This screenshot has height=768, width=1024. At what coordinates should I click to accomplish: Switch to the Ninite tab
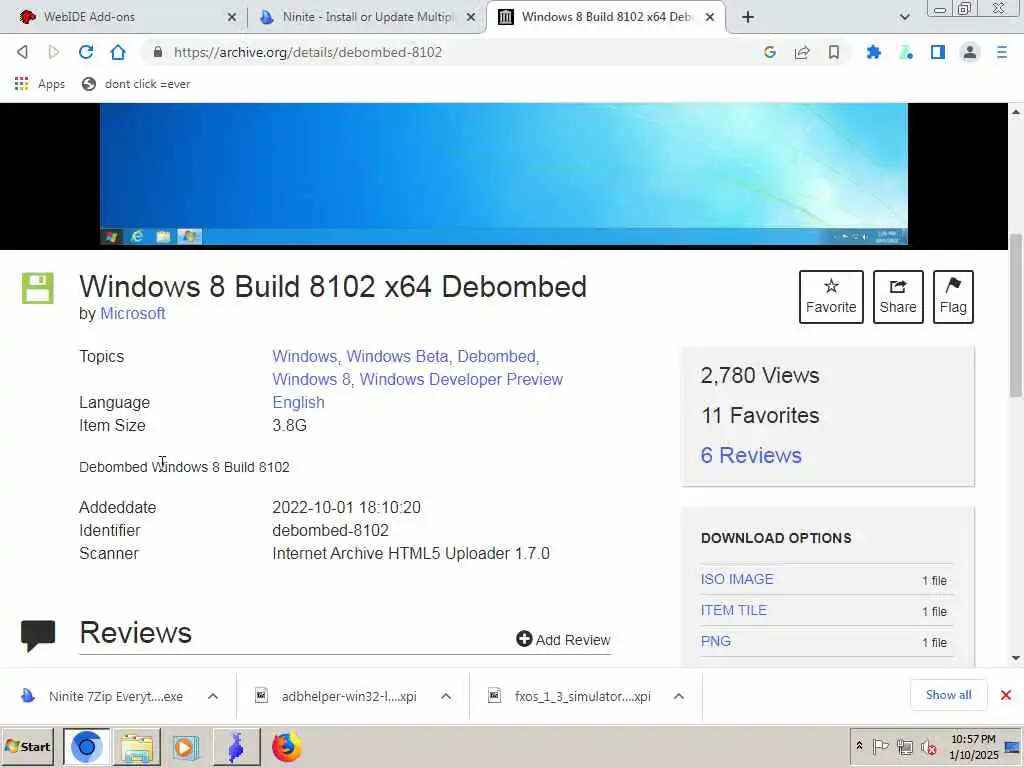(368, 17)
